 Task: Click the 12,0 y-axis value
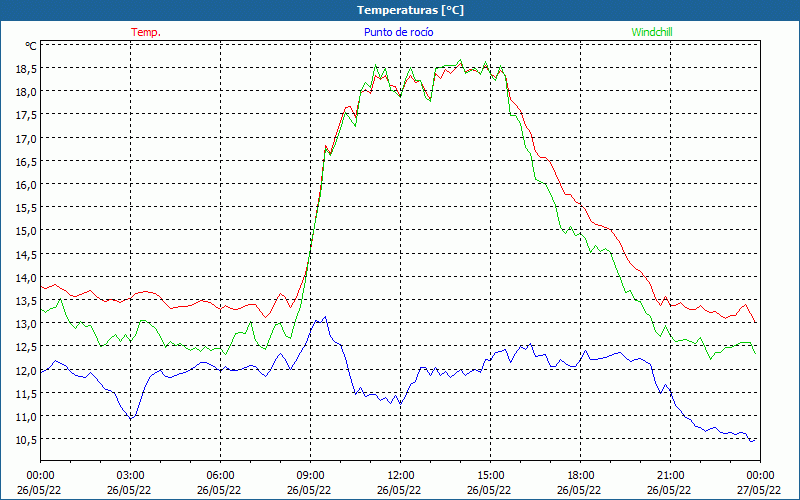[x=27, y=370]
